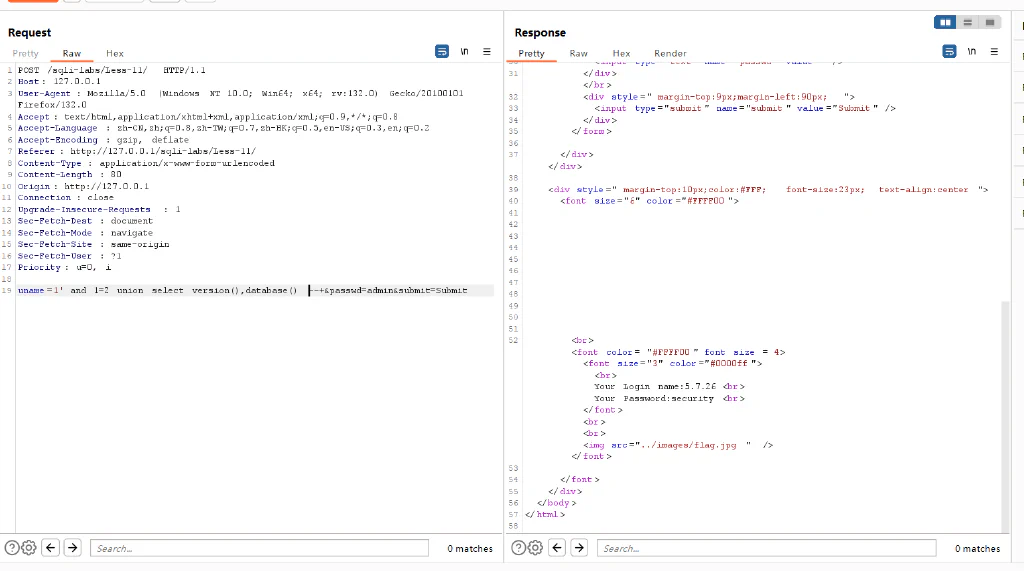
Task: Click the Connection: close header line
Action: tap(65, 197)
